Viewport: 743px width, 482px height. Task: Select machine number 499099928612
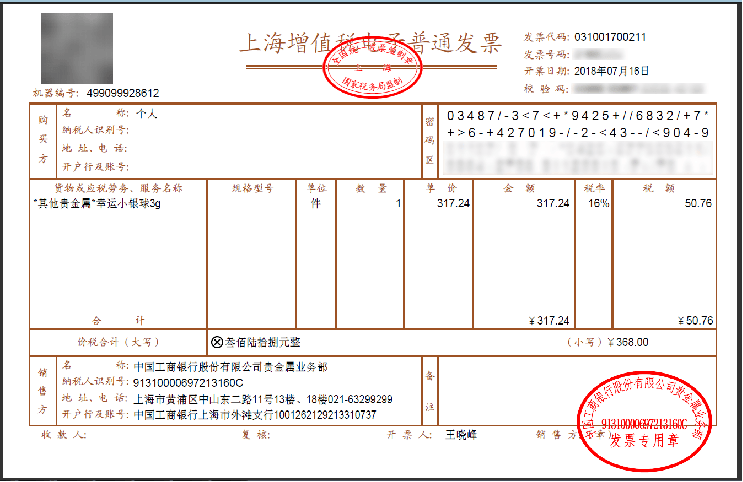(x=123, y=93)
